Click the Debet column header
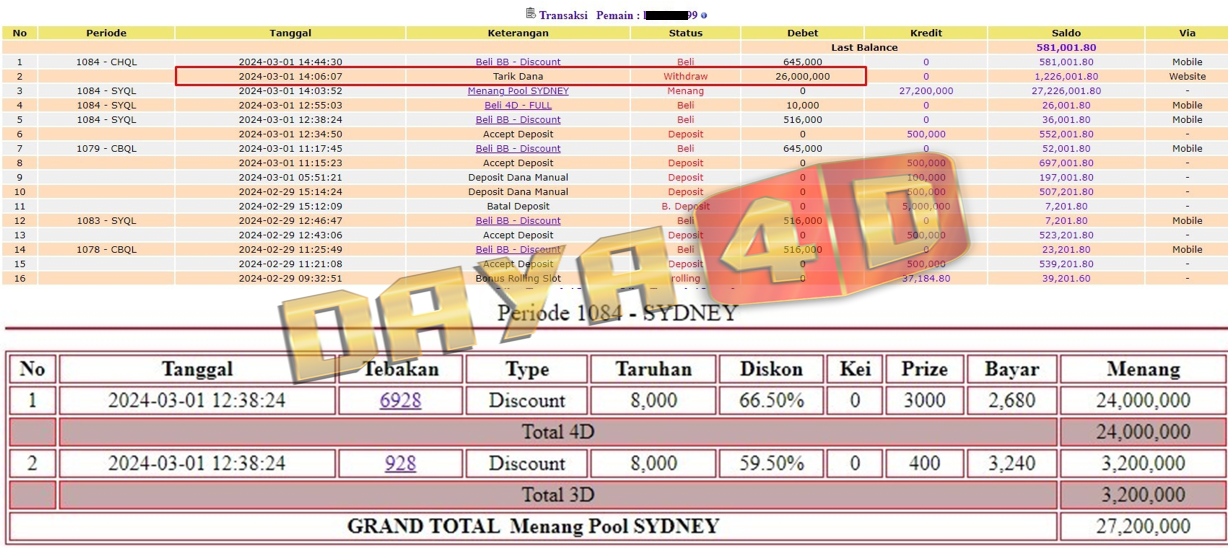The image size is (1228, 548). click(802, 33)
